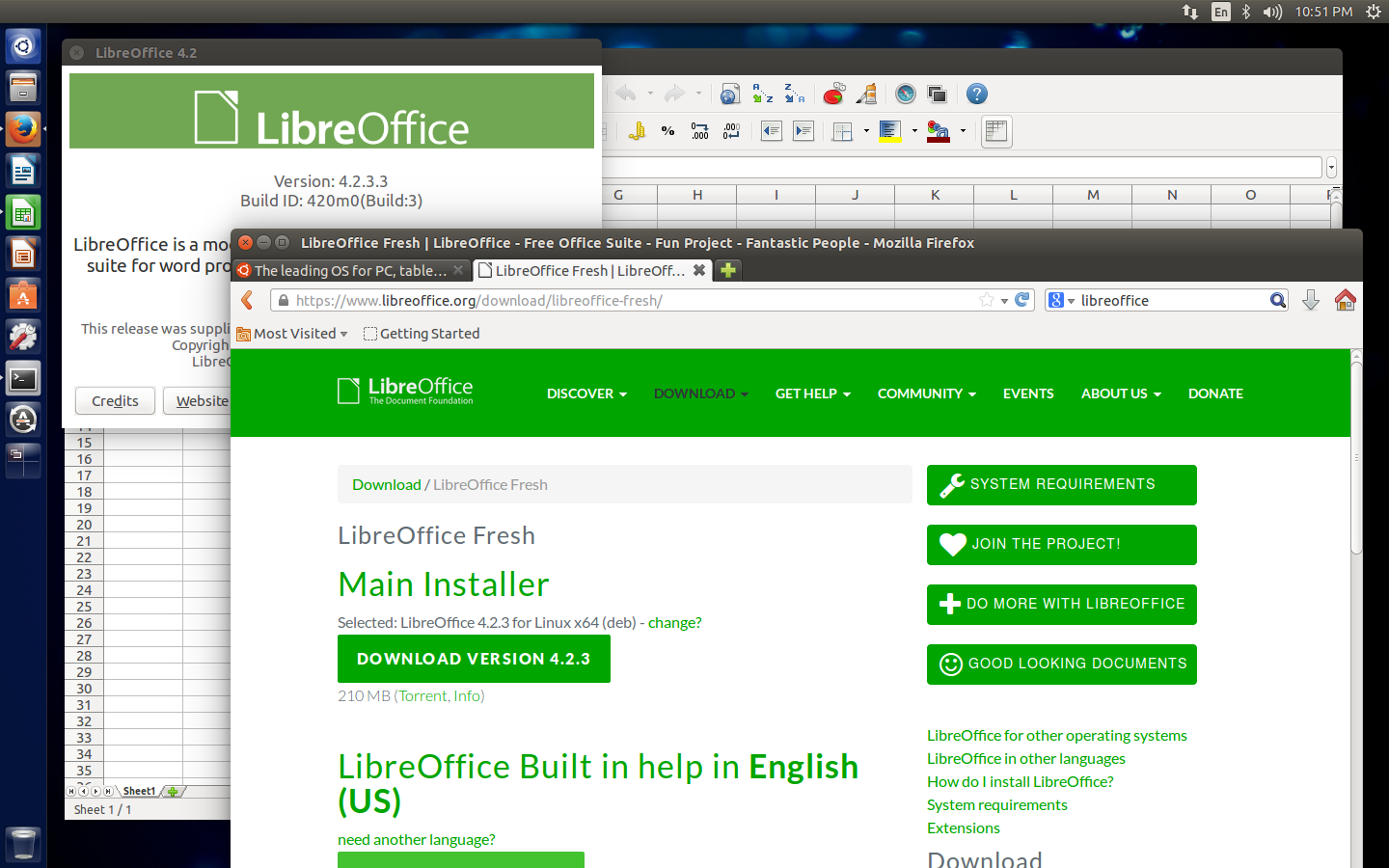Open Getting Started bookmark
1389x868 pixels.
pos(422,333)
